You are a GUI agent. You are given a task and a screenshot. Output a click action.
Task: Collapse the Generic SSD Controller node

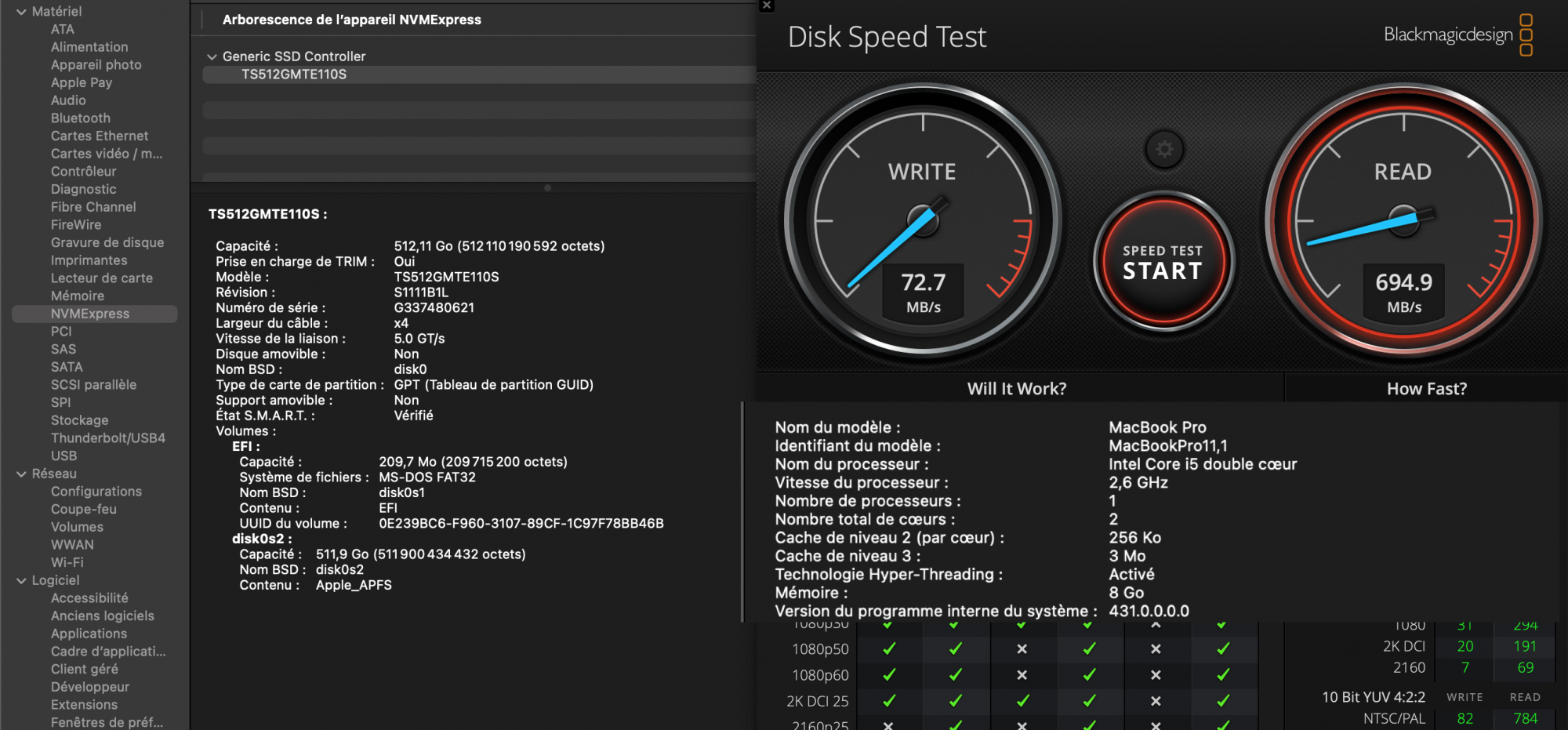tap(212, 56)
